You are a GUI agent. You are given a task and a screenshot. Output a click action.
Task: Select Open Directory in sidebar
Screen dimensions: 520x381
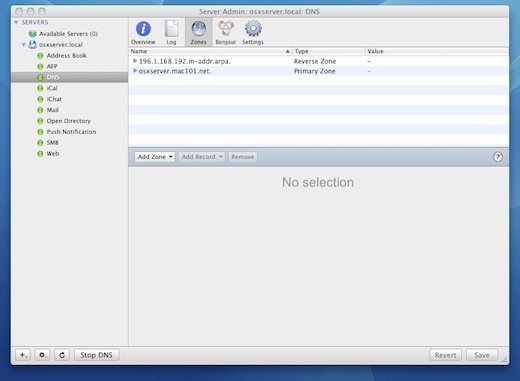click(x=69, y=121)
